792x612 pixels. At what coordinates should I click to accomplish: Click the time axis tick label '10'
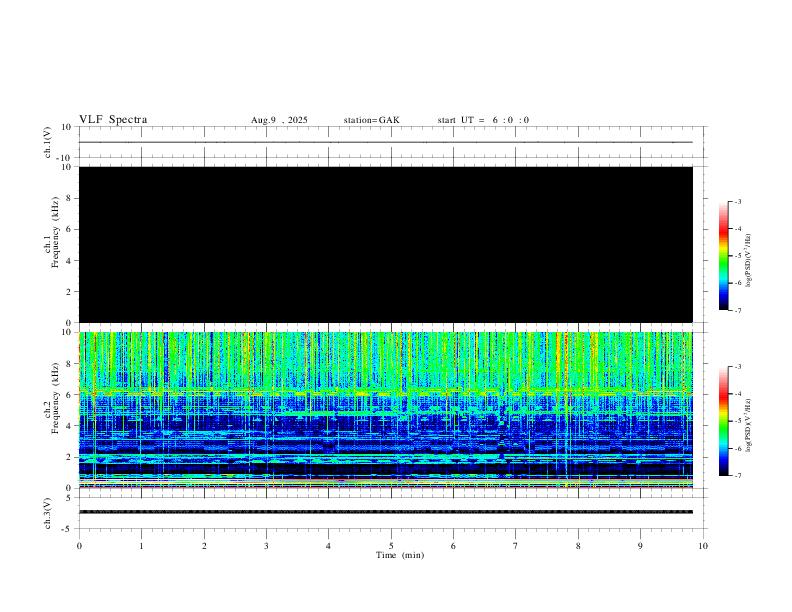coord(703,546)
